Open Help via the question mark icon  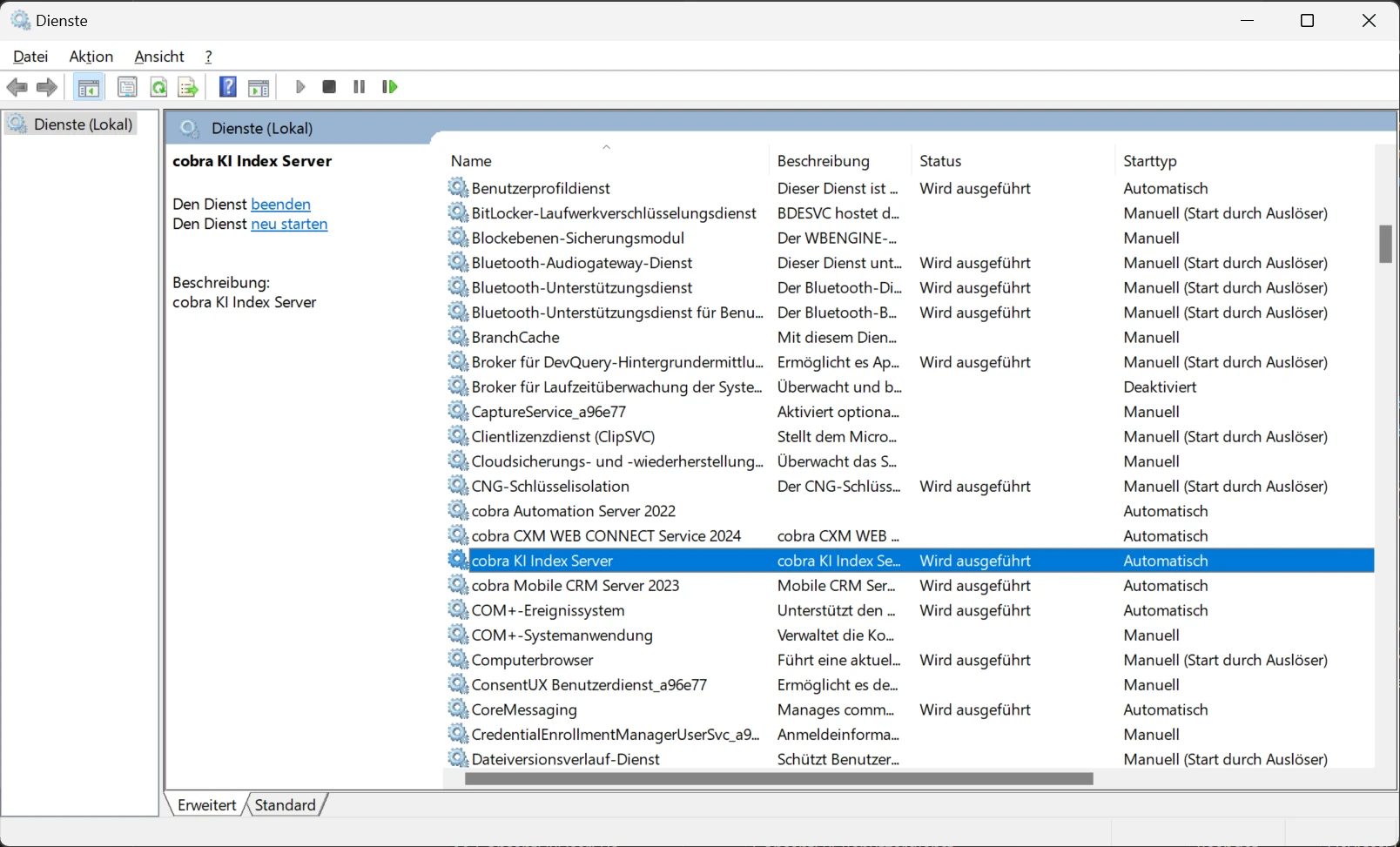pos(228,87)
